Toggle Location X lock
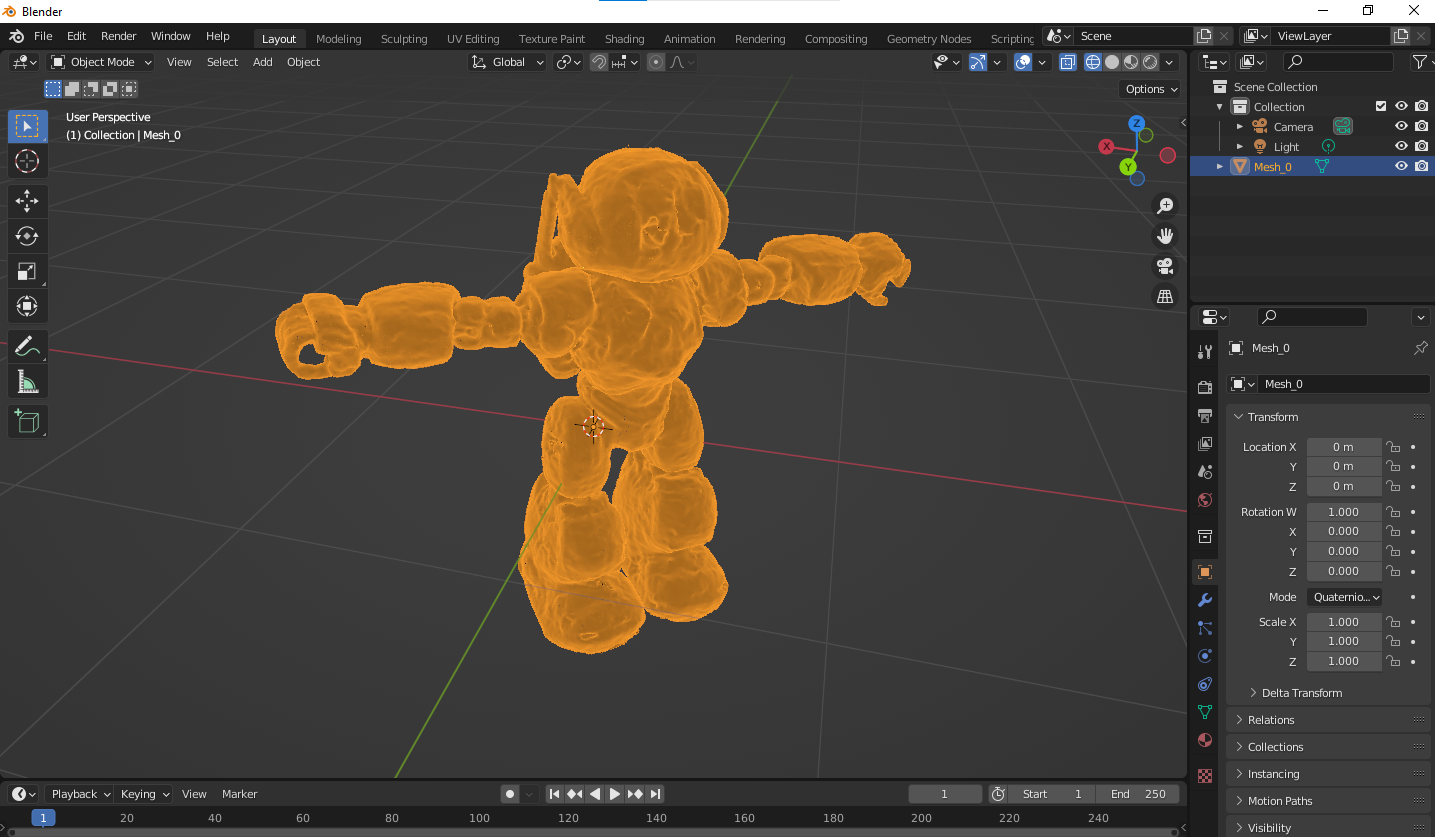 pos(1393,447)
